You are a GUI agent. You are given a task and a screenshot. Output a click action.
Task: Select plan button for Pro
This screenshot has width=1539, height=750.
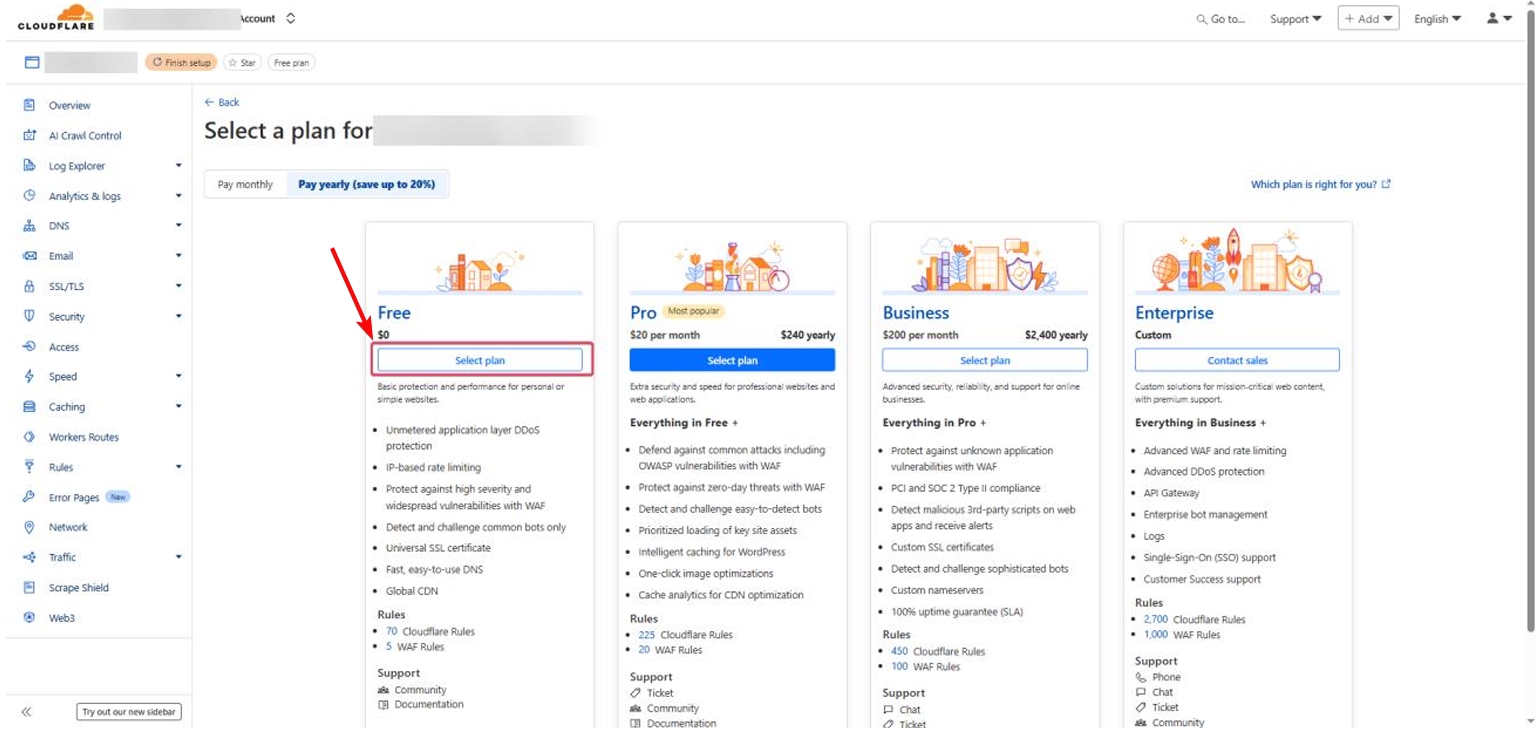tap(732, 360)
